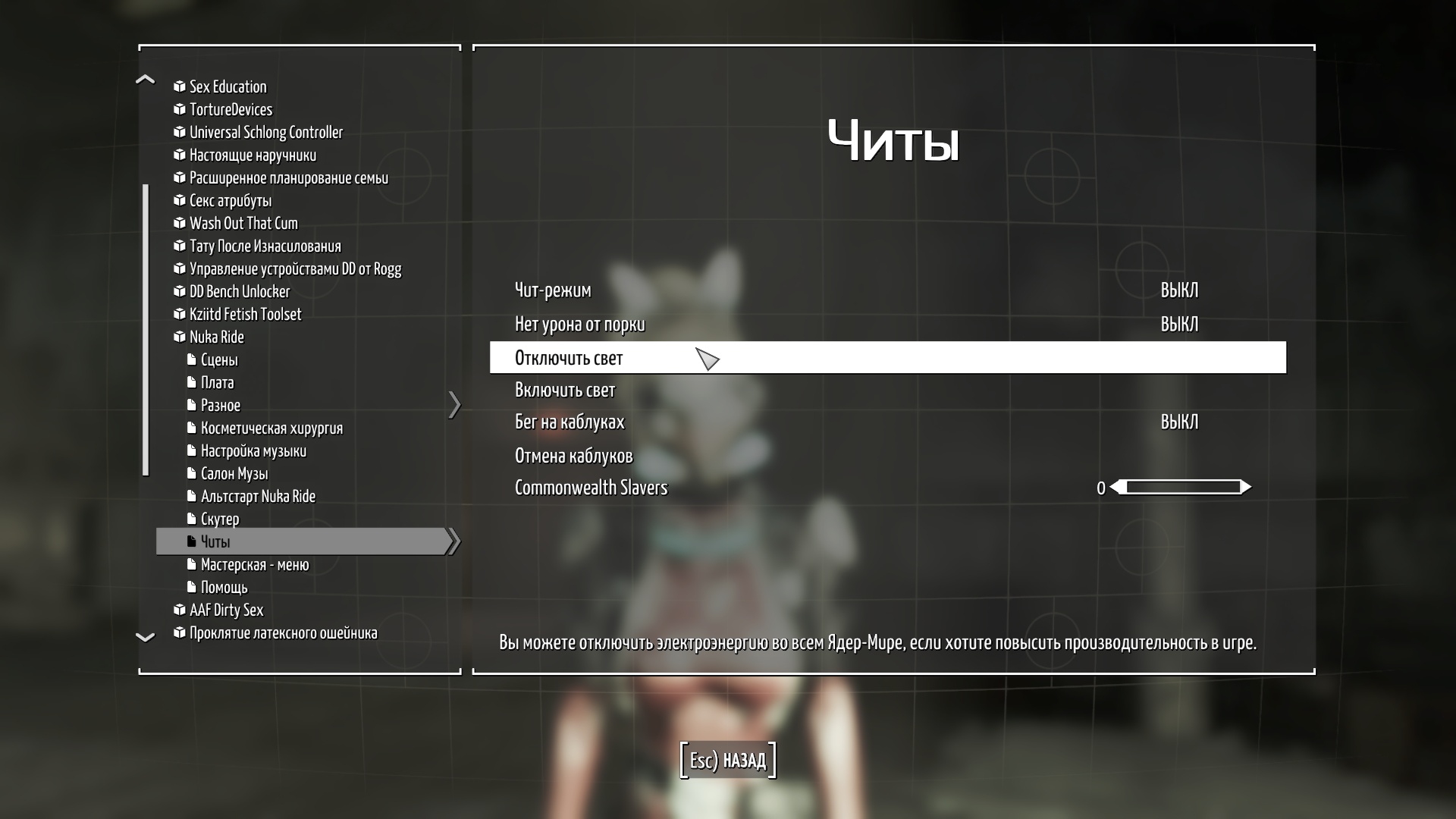
Task: Click the Commonwealth Slavers slider bar
Action: pyautogui.click(x=1181, y=487)
